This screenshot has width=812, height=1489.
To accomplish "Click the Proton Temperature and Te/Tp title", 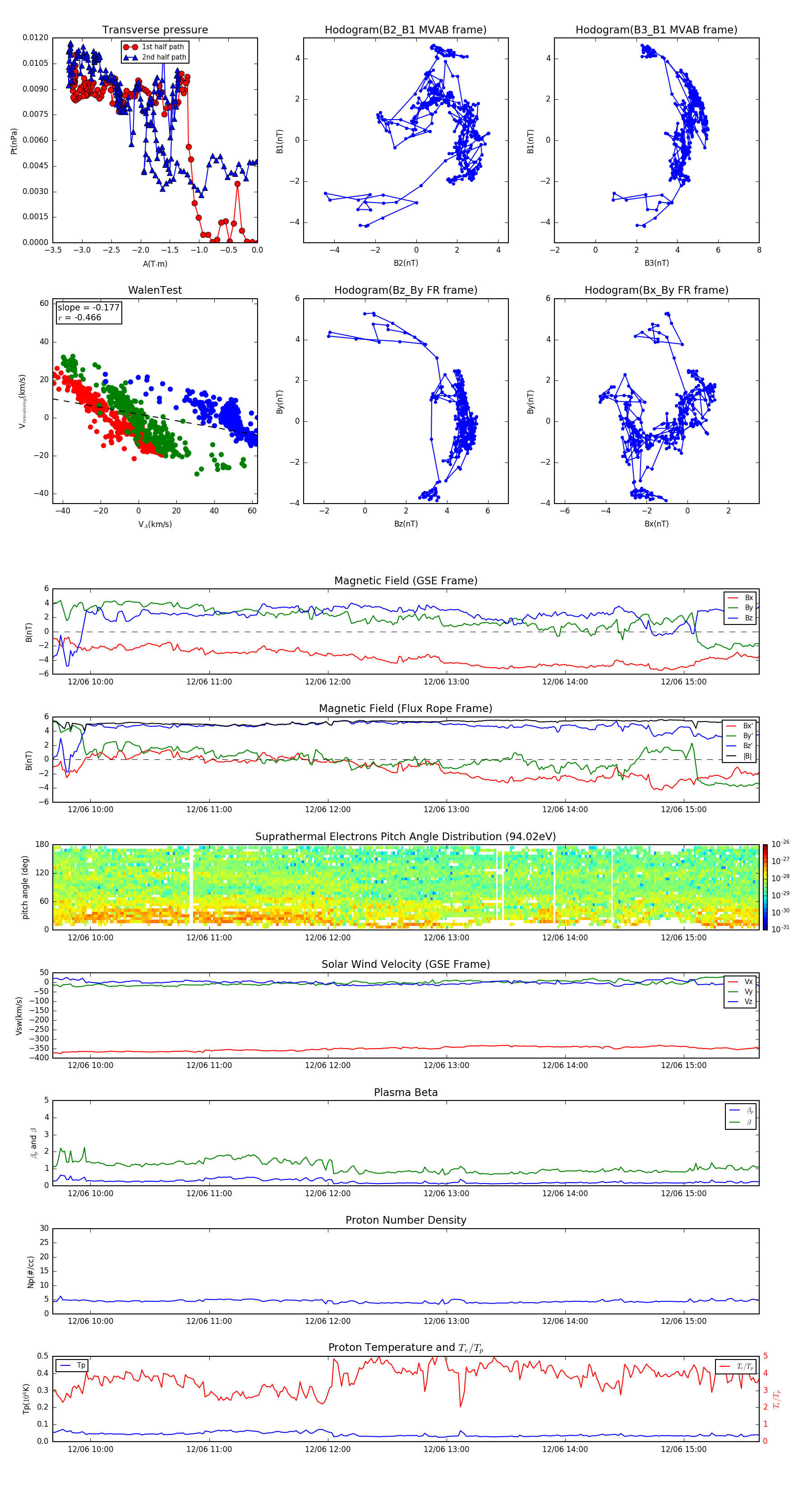I will (406, 1347).
